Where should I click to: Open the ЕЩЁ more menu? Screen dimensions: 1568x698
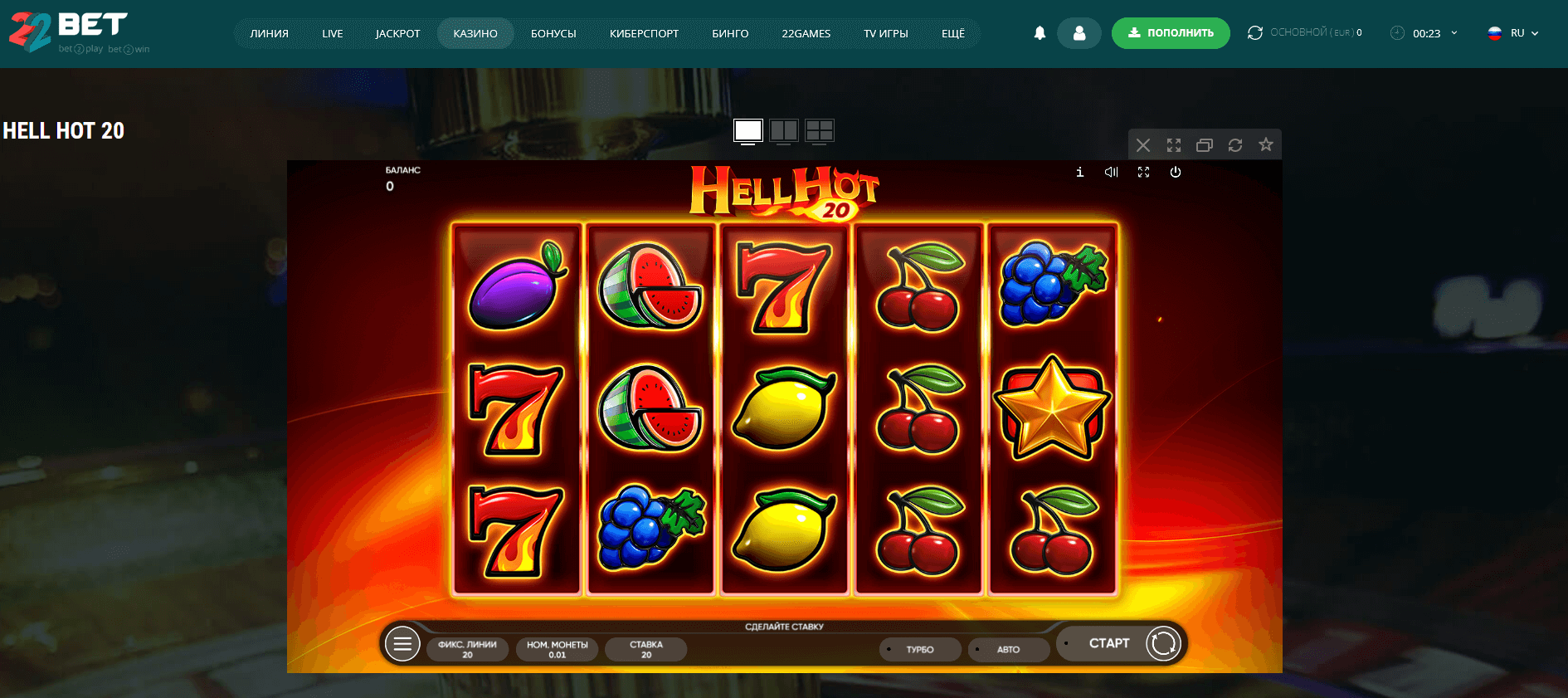[952, 33]
